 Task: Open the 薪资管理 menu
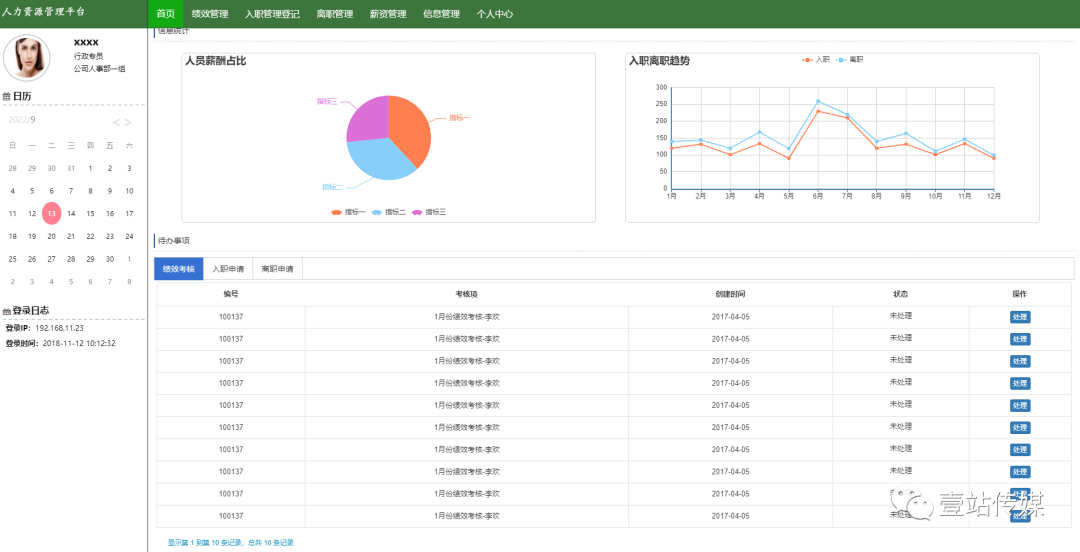(388, 14)
